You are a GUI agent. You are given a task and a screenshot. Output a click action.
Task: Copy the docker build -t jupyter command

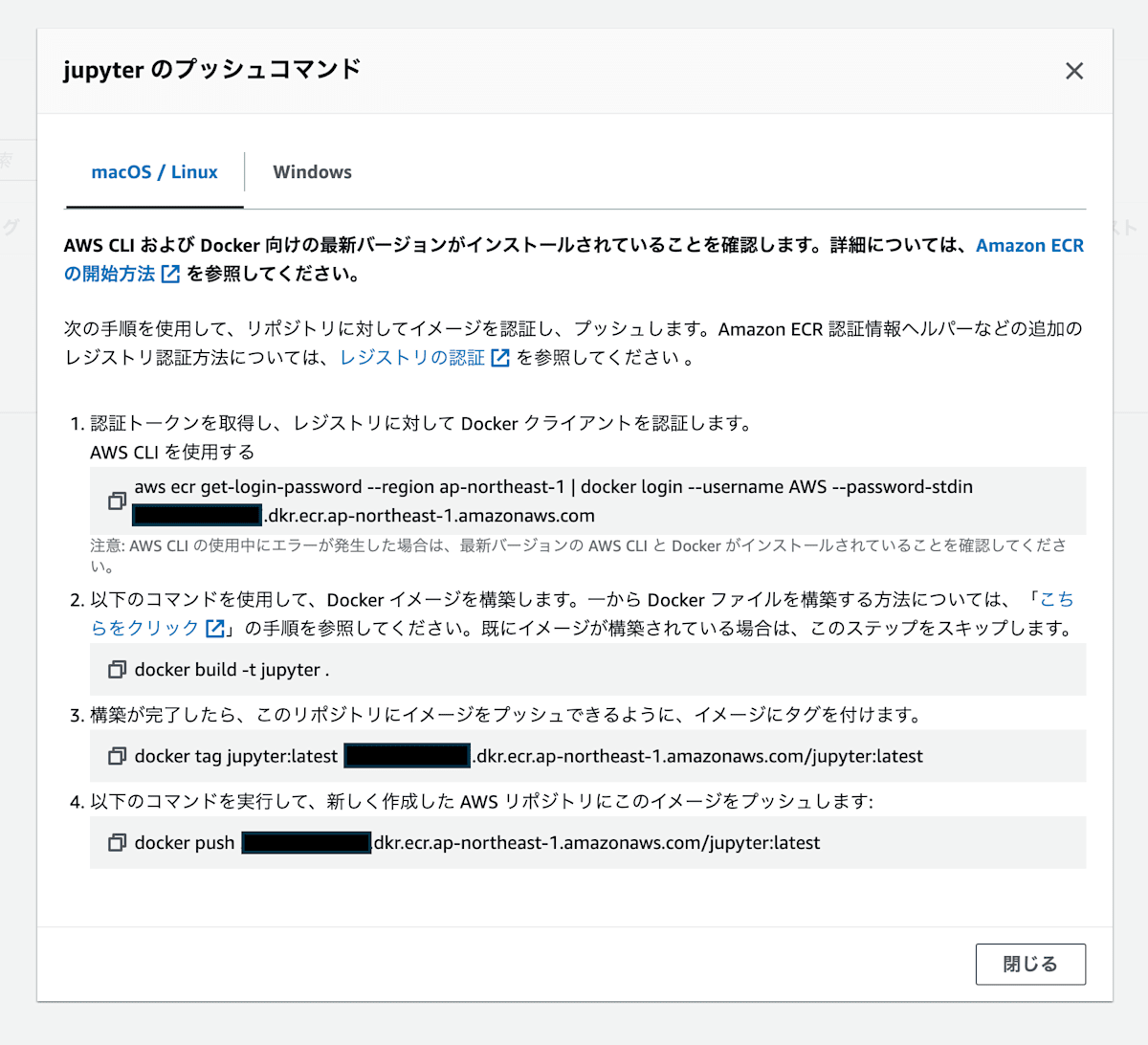(x=117, y=670)
